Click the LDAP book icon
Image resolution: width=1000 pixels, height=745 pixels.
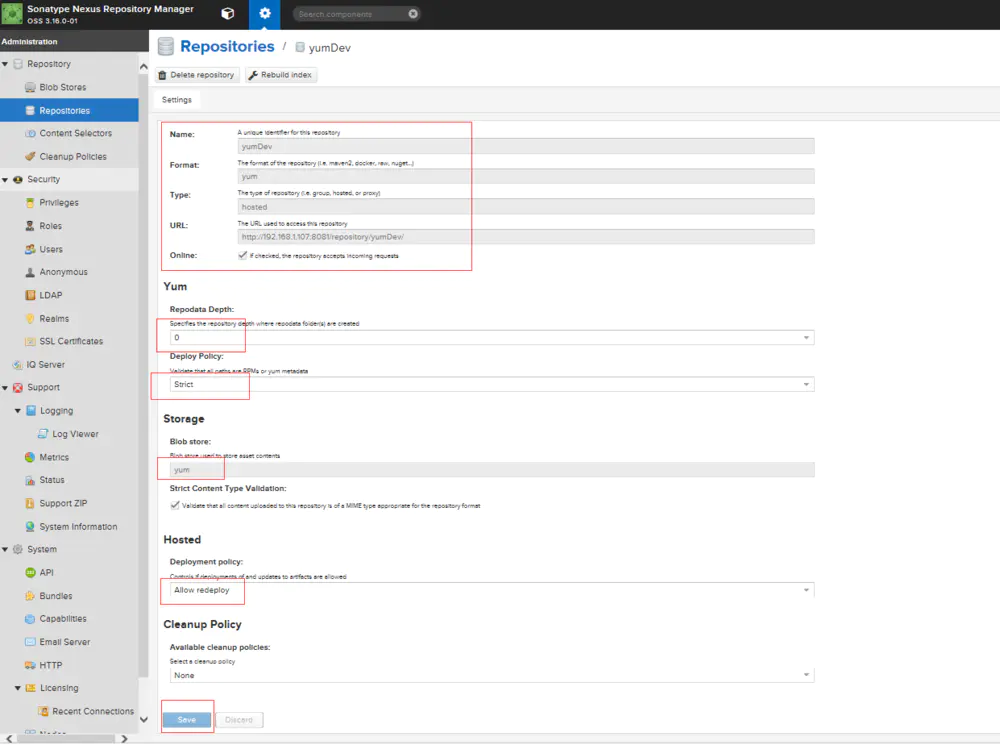click(30, 295)
